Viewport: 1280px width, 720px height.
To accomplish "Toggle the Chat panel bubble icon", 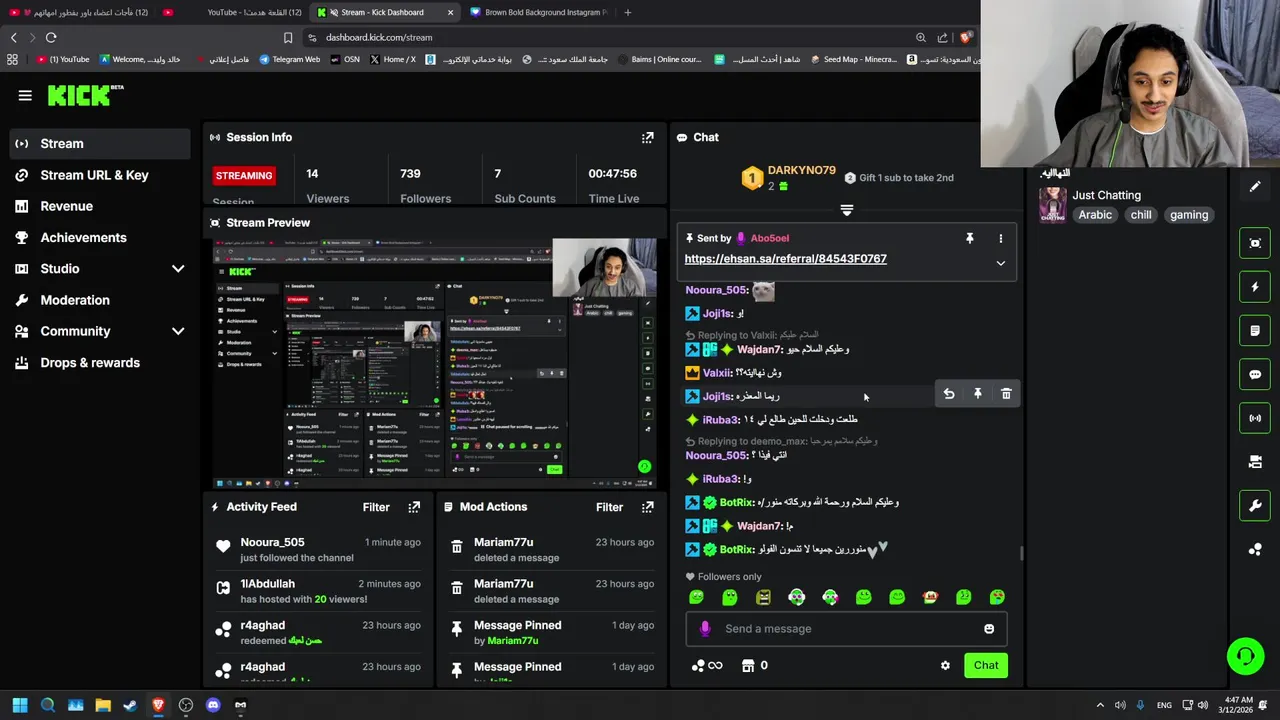I will coord(1255,375).
